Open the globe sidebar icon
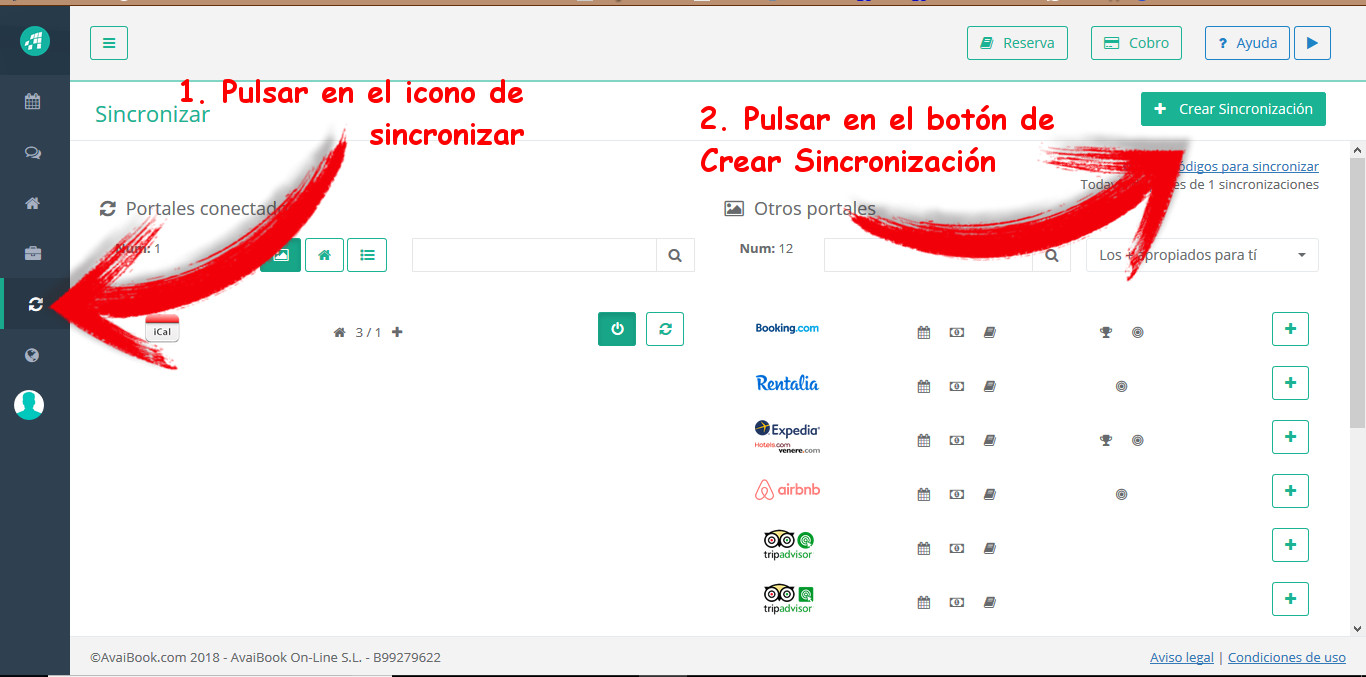 tap(33, 355)
